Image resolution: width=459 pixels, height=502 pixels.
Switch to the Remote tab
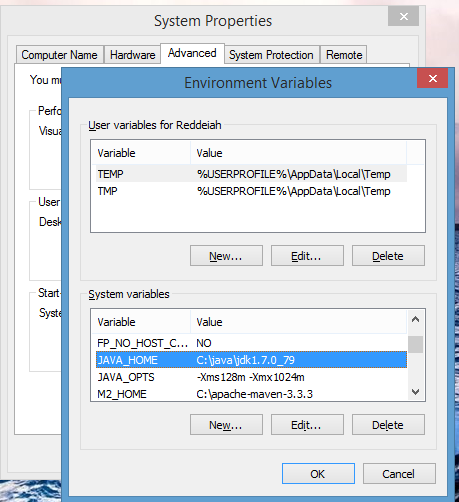[x=344, y=55]
